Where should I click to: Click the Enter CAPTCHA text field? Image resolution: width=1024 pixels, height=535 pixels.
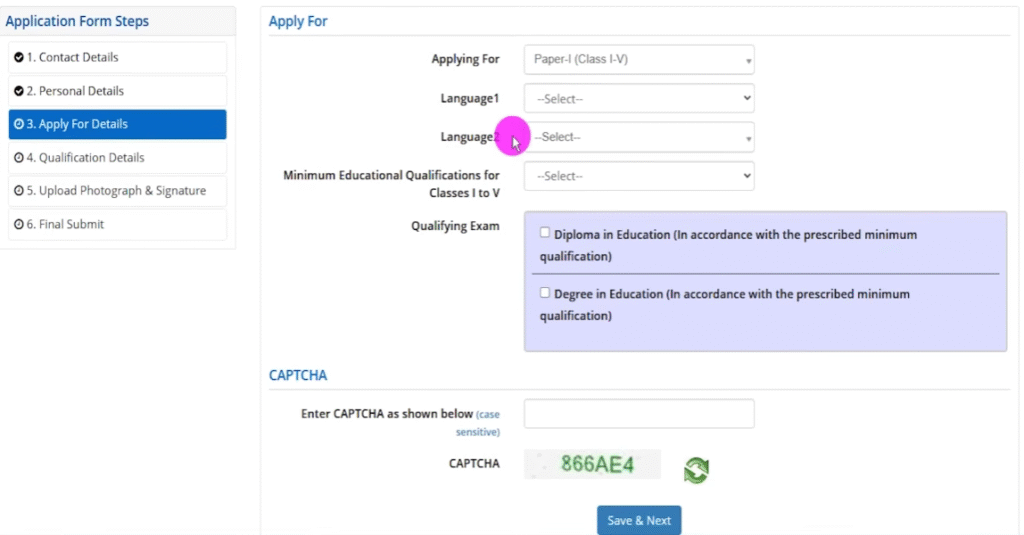click(638, 413)
